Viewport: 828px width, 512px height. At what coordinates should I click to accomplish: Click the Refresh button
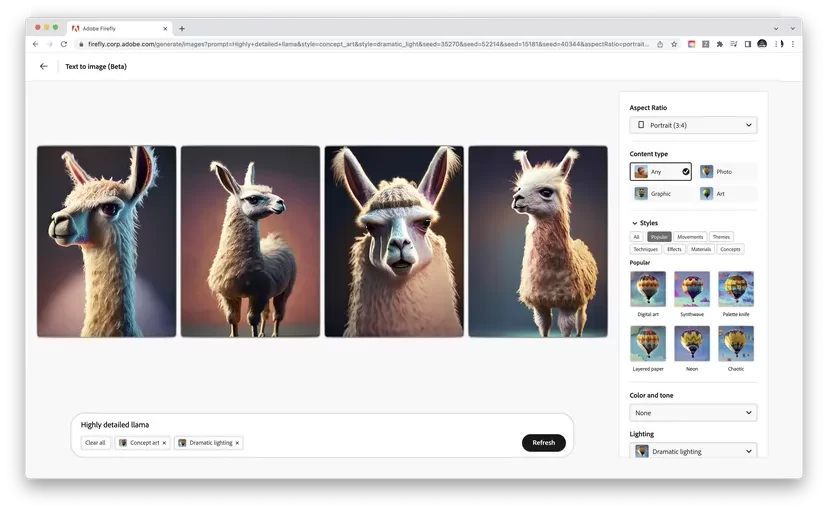543,443
